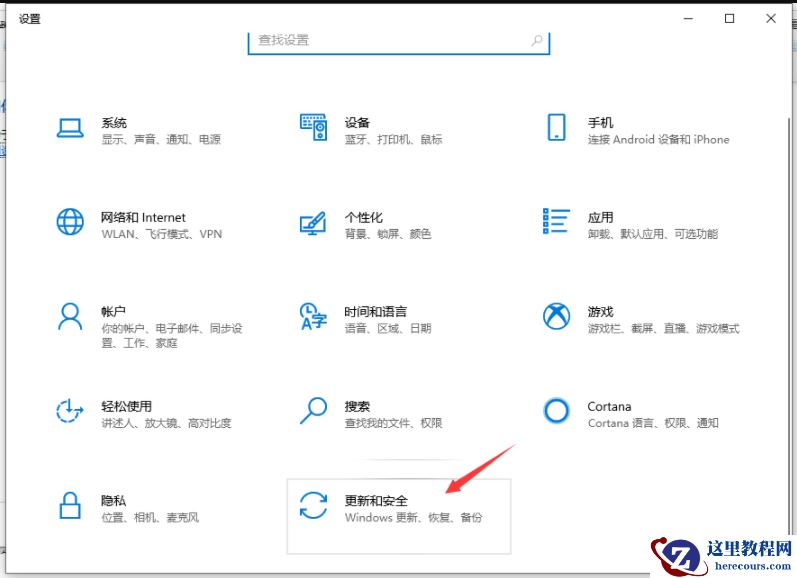Open the 帐户 person icon

pyautogui.click(x=70, y=317)
